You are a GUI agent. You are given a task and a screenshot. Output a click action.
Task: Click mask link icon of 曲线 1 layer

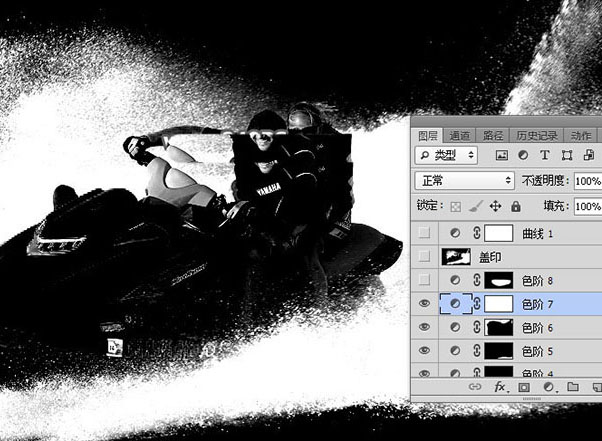point(477,233)
